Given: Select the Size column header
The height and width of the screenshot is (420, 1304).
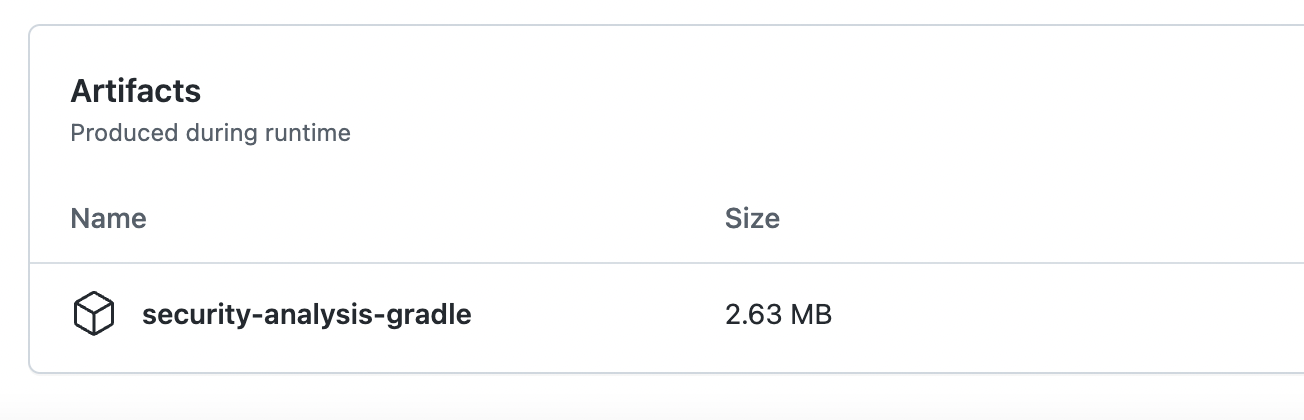Looking at the screenshot, I should pos(752,218).
